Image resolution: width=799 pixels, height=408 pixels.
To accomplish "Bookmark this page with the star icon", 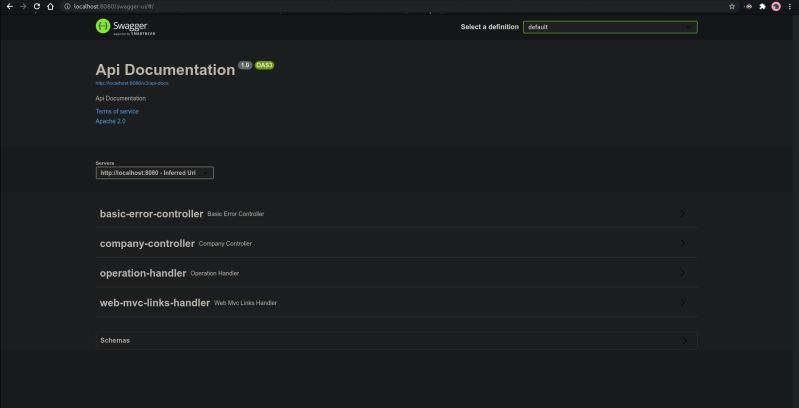I will click(732, 7).
